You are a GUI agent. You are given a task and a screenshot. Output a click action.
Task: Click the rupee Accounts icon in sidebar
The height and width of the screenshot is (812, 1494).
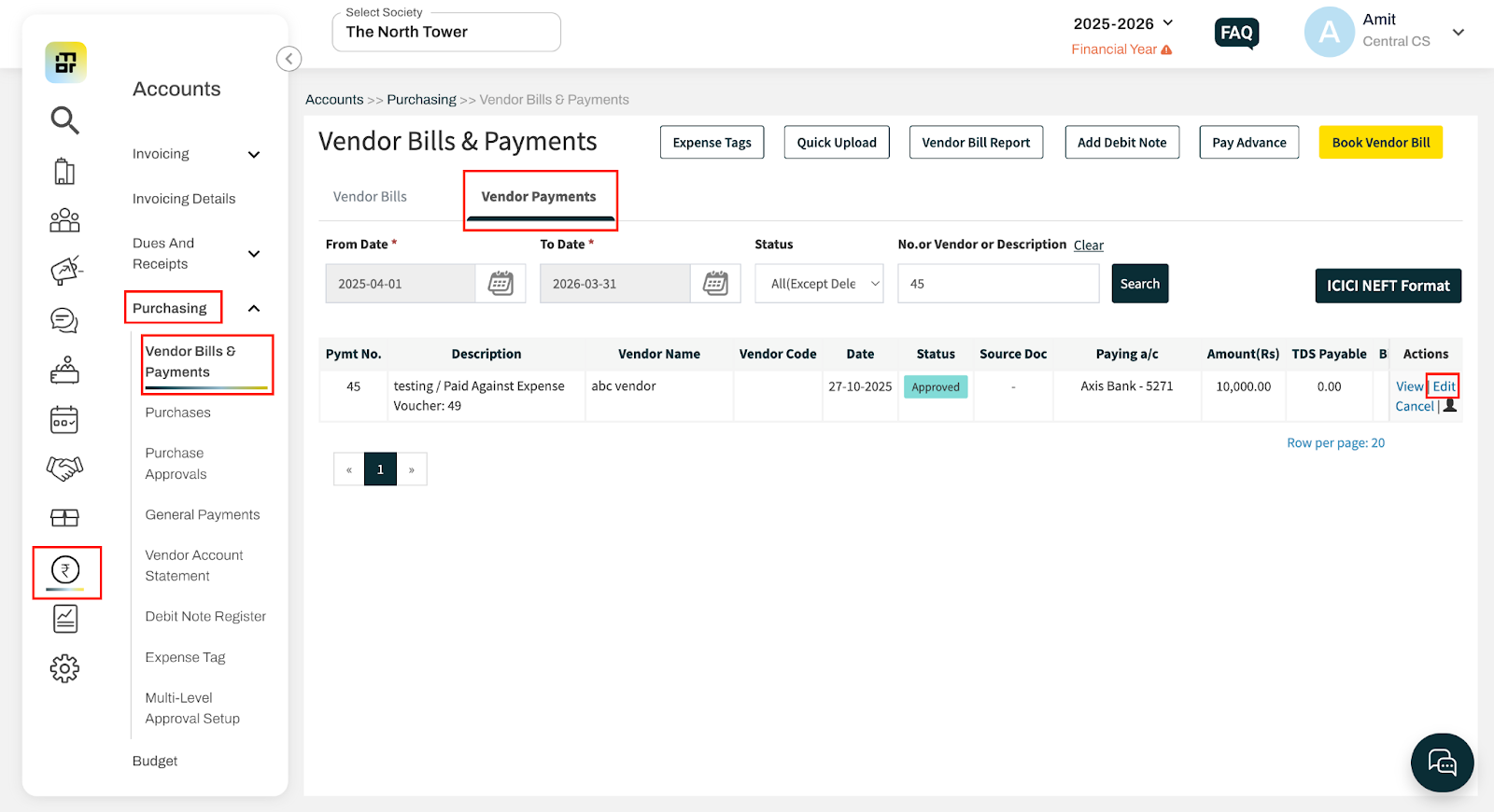65,570
